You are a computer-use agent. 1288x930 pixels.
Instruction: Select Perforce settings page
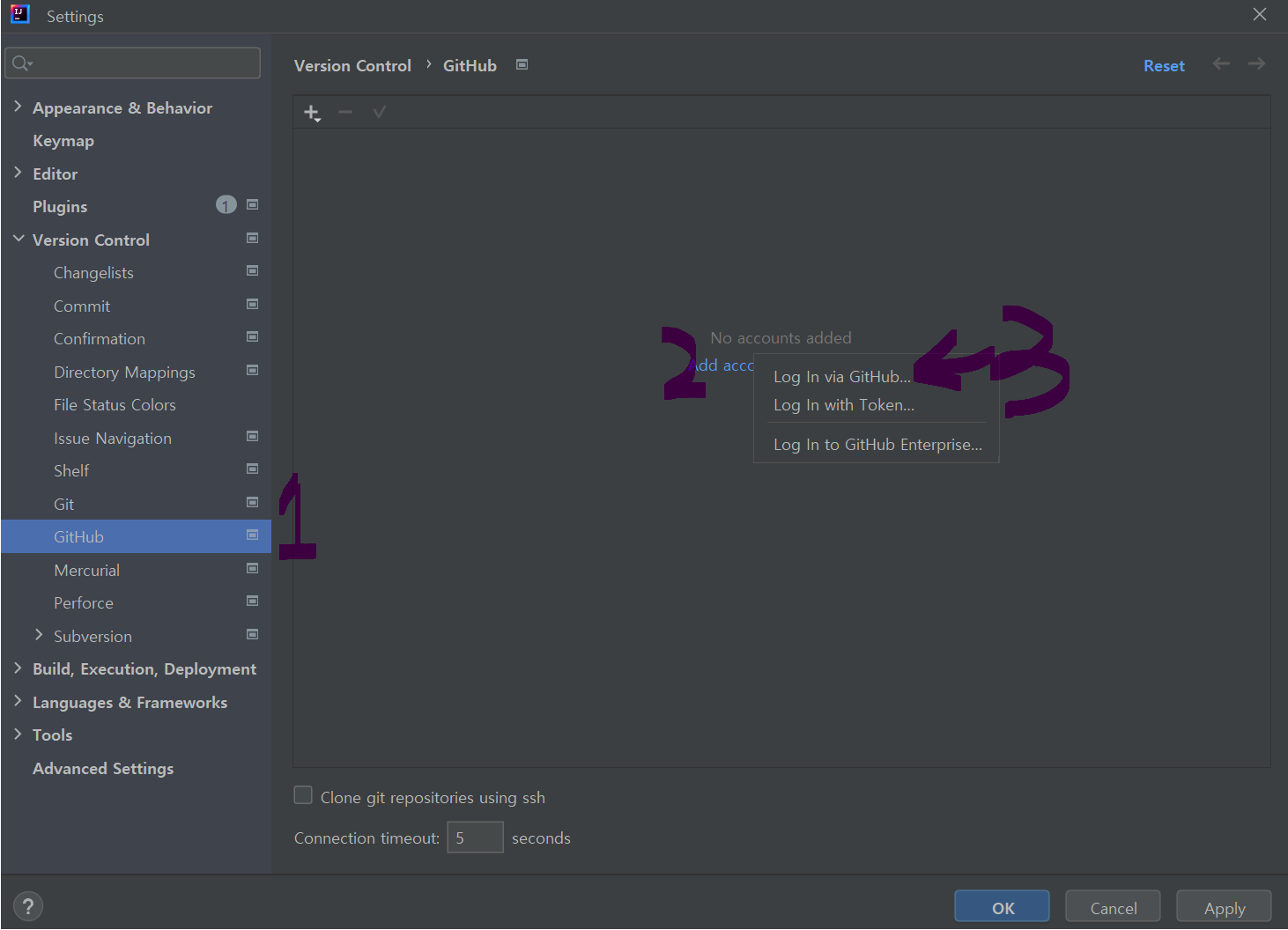point(84,603)
